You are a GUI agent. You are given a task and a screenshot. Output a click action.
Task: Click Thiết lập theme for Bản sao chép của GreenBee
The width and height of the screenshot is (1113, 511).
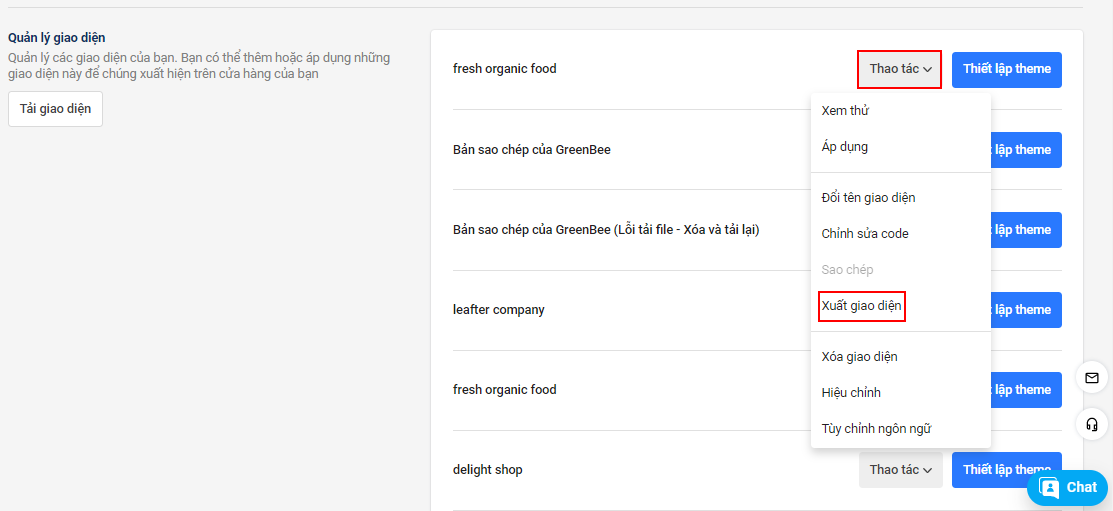(x=1026, y=150)
